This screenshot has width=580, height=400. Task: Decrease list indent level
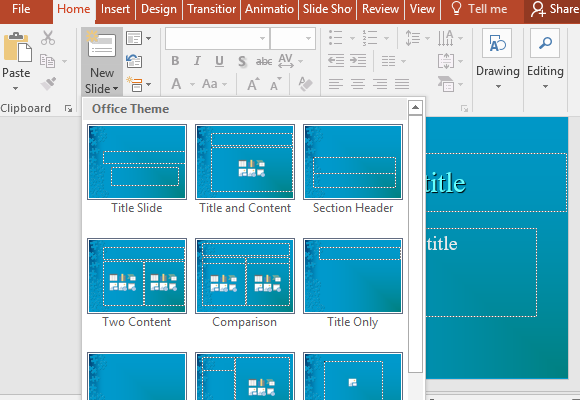coord(336,61)
